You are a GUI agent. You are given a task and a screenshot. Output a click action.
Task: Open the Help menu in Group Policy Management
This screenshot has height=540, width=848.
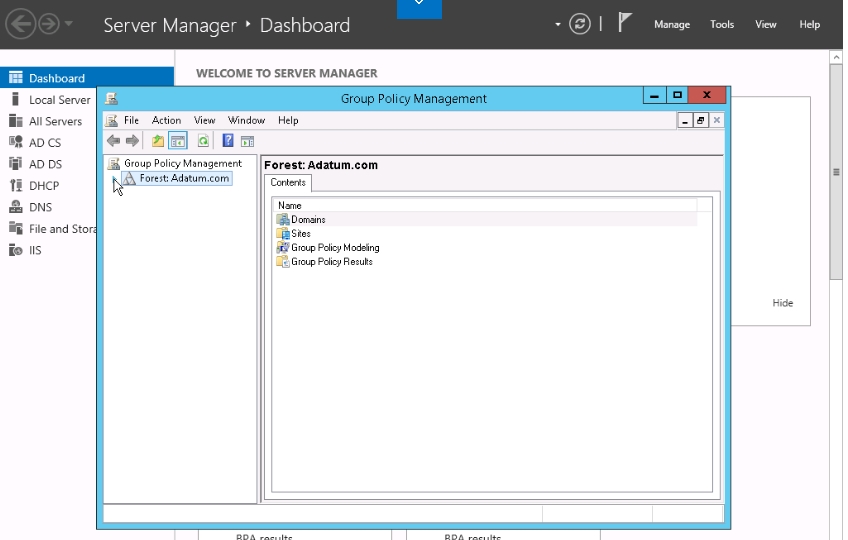coord(288,120)
